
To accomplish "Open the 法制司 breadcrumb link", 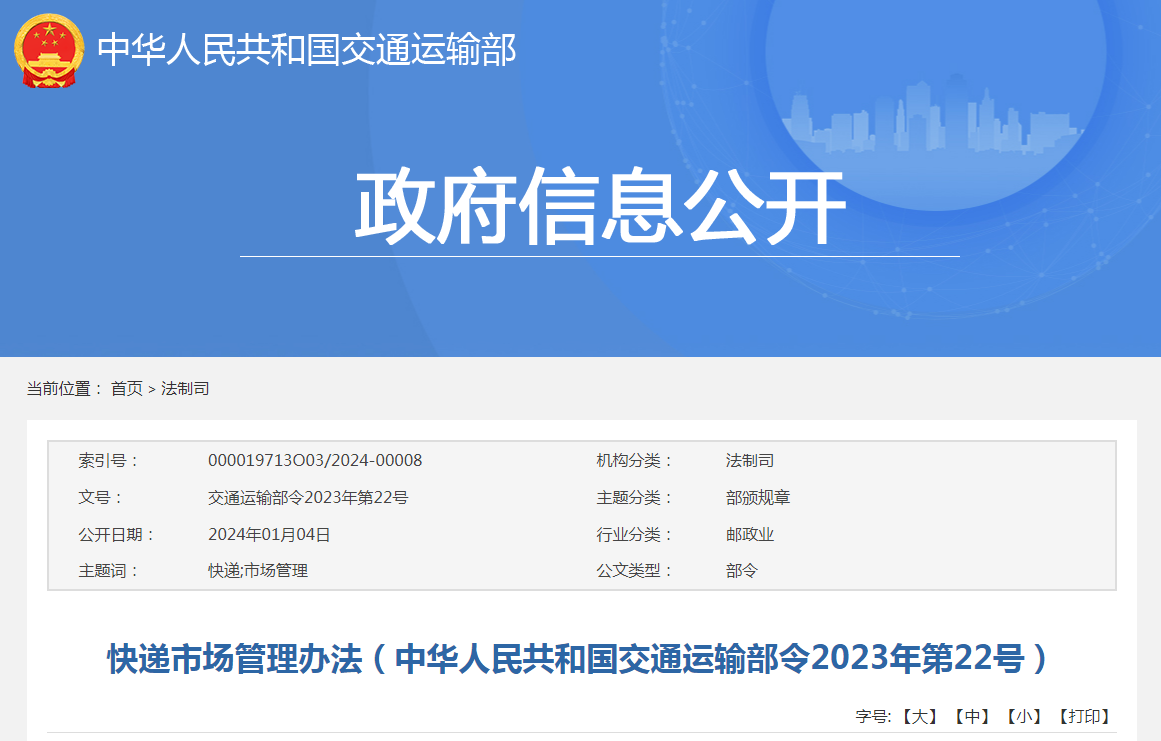I will [x=185, y=389].
